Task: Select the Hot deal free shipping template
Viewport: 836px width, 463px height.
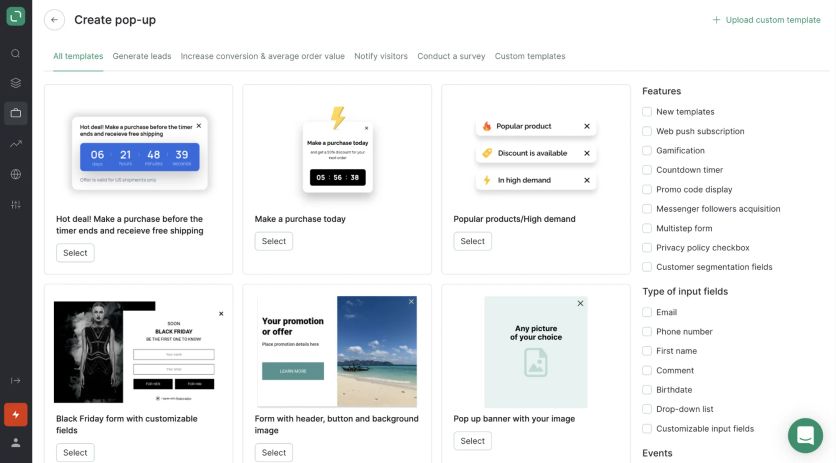Action: tap(75, 253)
